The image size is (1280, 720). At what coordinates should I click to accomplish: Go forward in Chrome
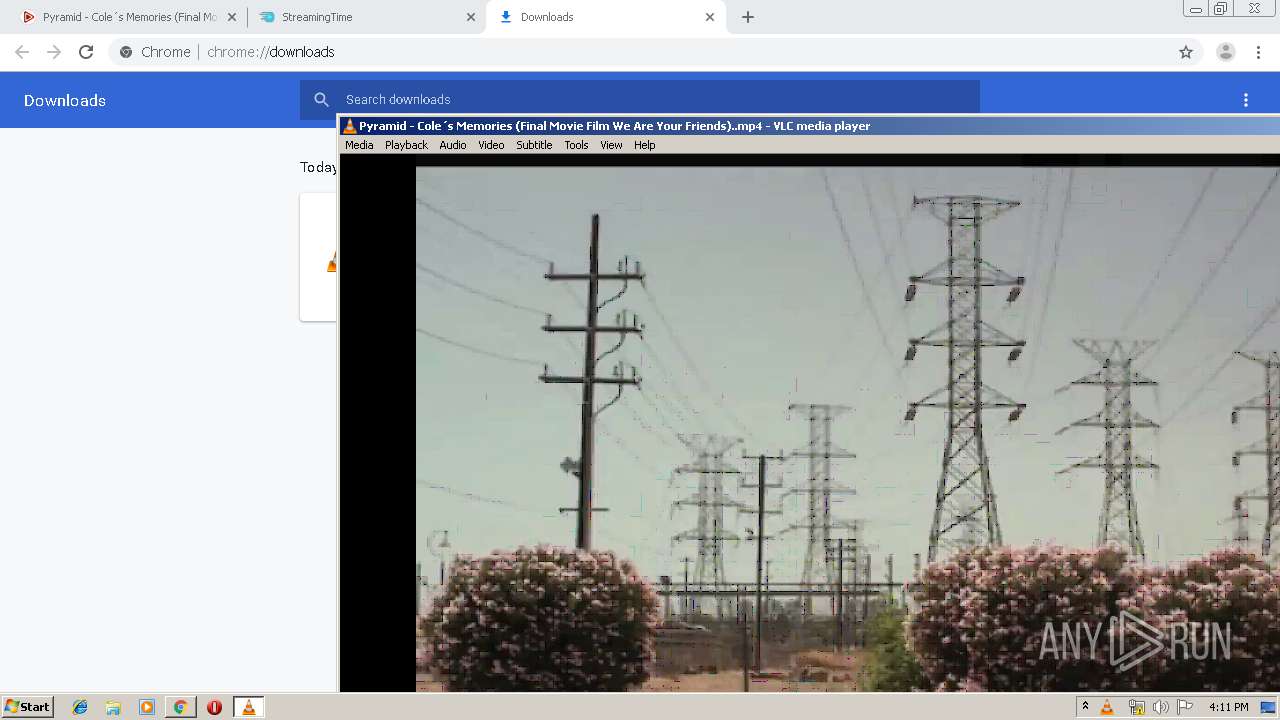[x=54, y=52]
